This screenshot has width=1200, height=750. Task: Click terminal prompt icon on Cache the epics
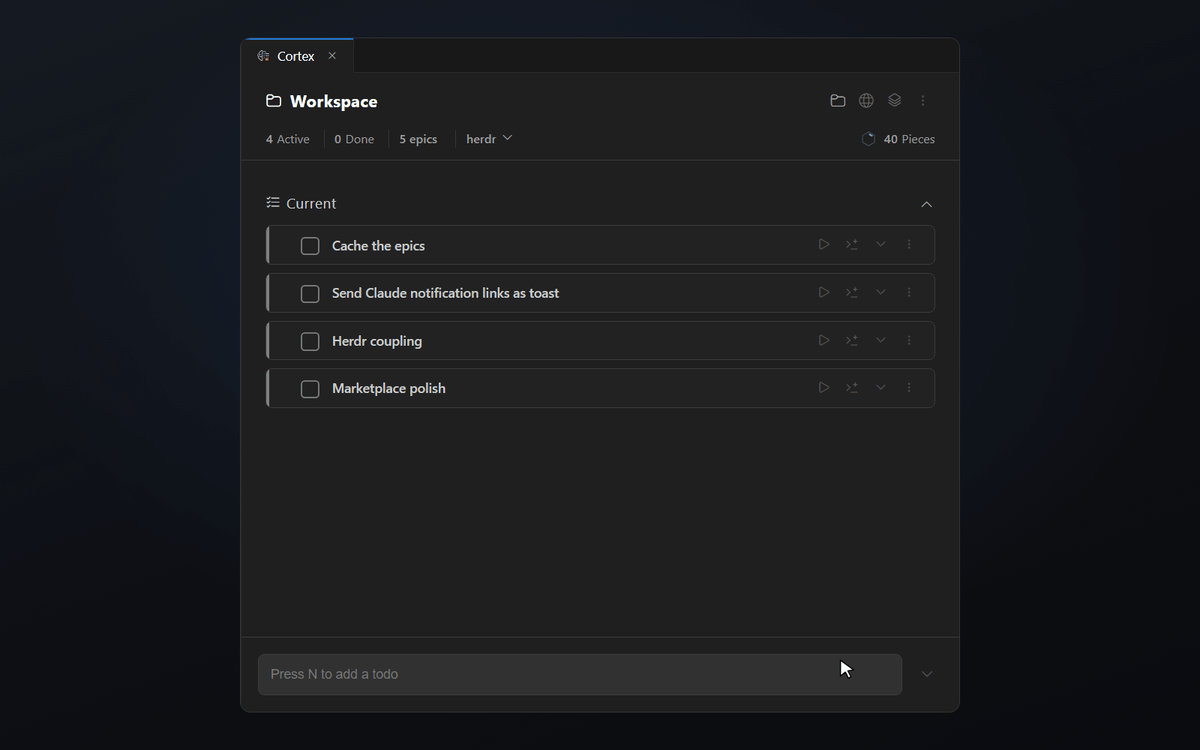pos(852,245)
